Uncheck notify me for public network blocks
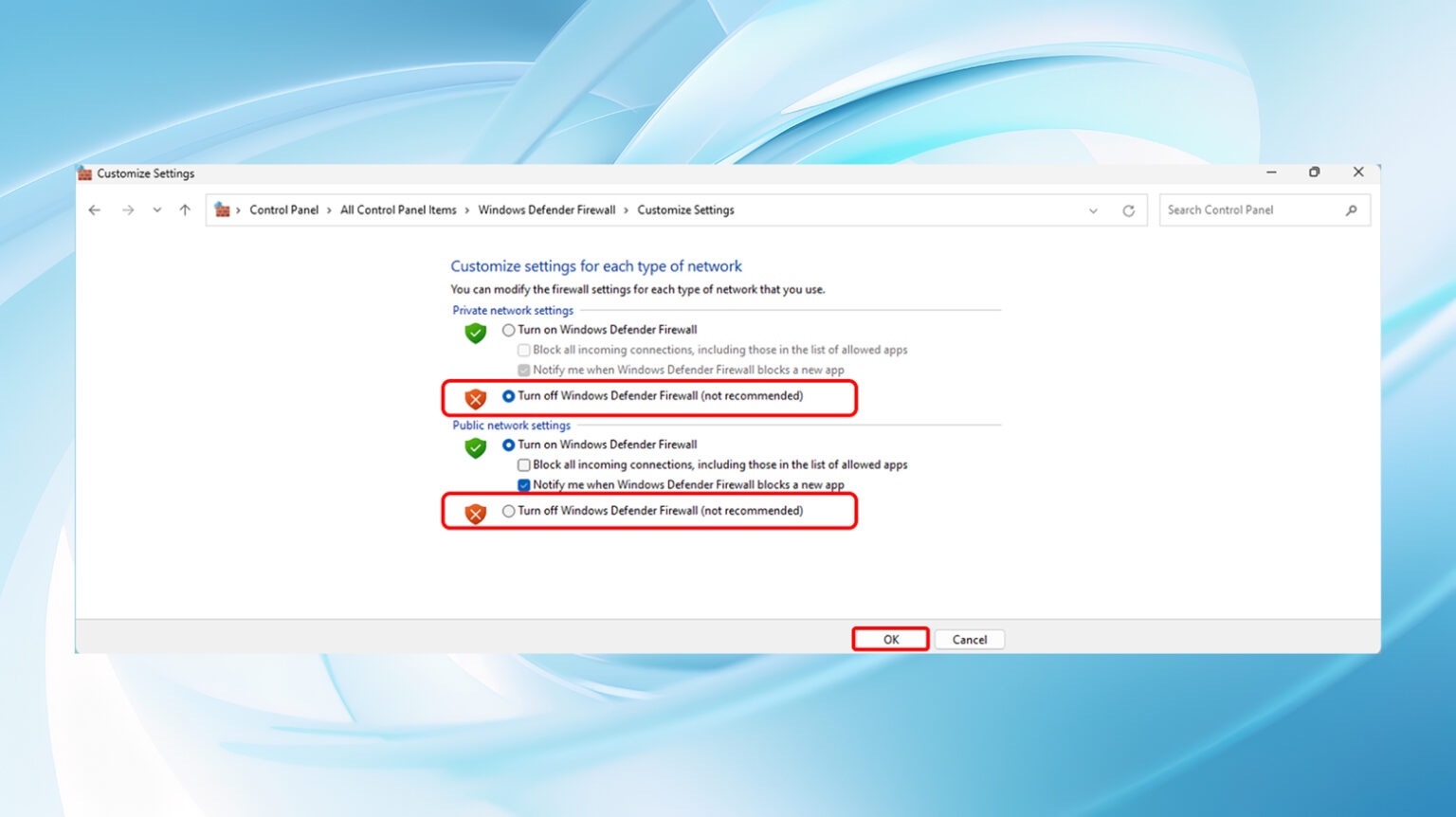 coord(523,484)
